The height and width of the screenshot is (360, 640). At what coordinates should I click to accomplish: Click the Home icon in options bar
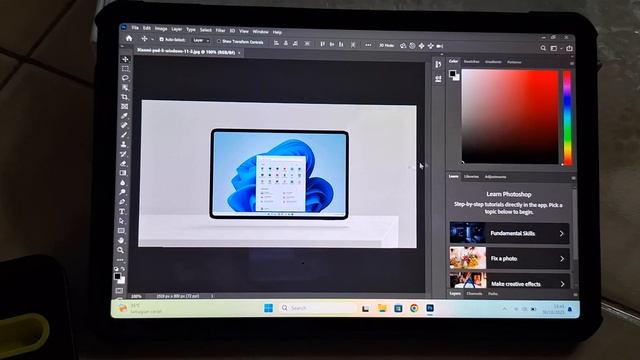[x=129, y=38]
